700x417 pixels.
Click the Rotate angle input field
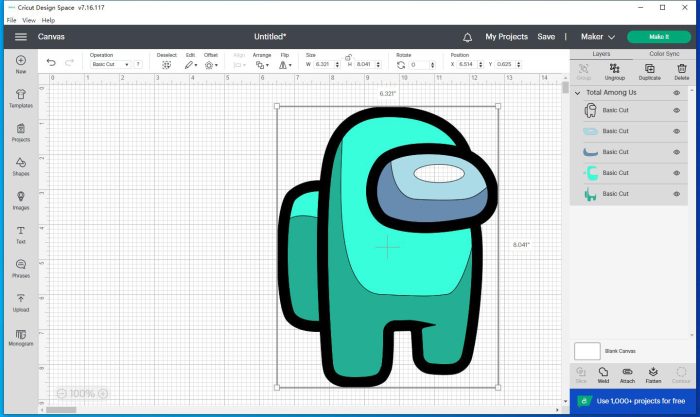click(419, 65)
